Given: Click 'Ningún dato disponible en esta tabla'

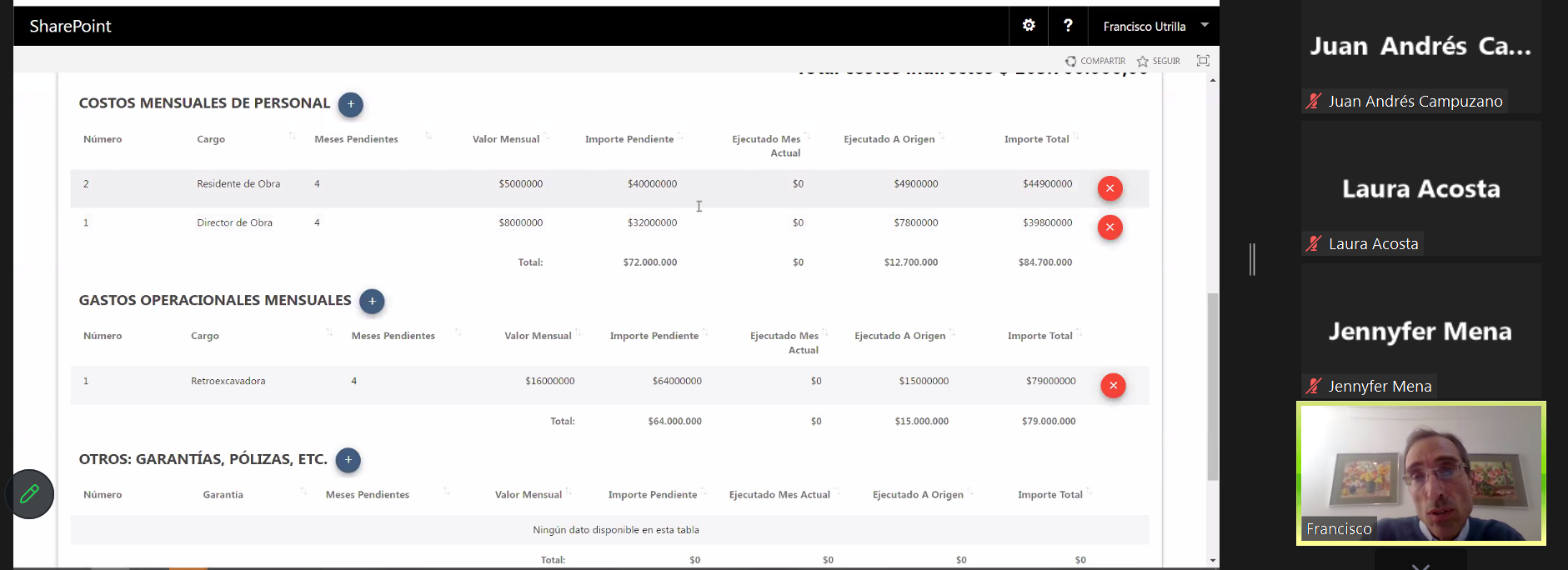Looking at the screenshot, I should (616, 530).
